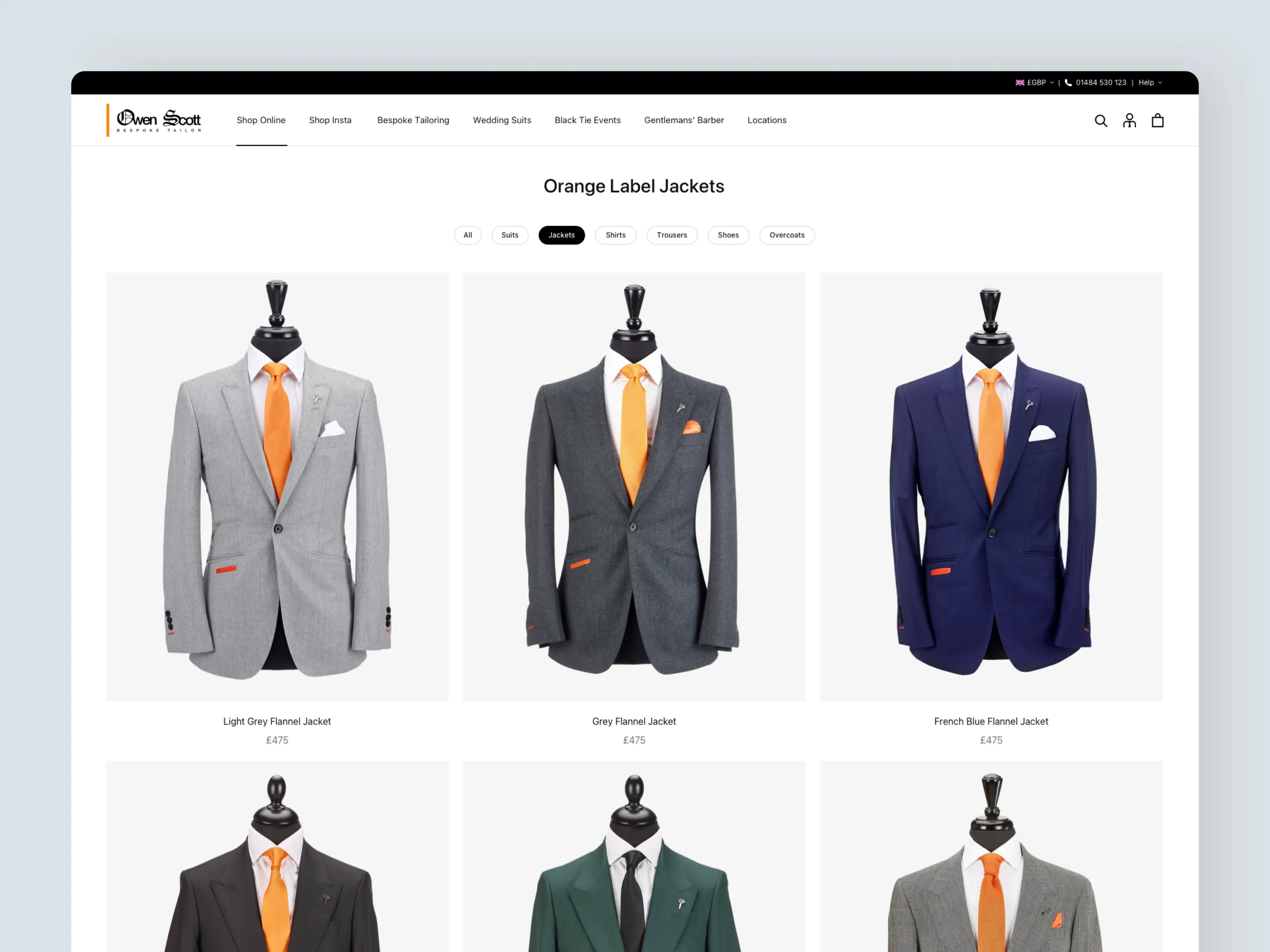Open the grey check jacket image

991,857
